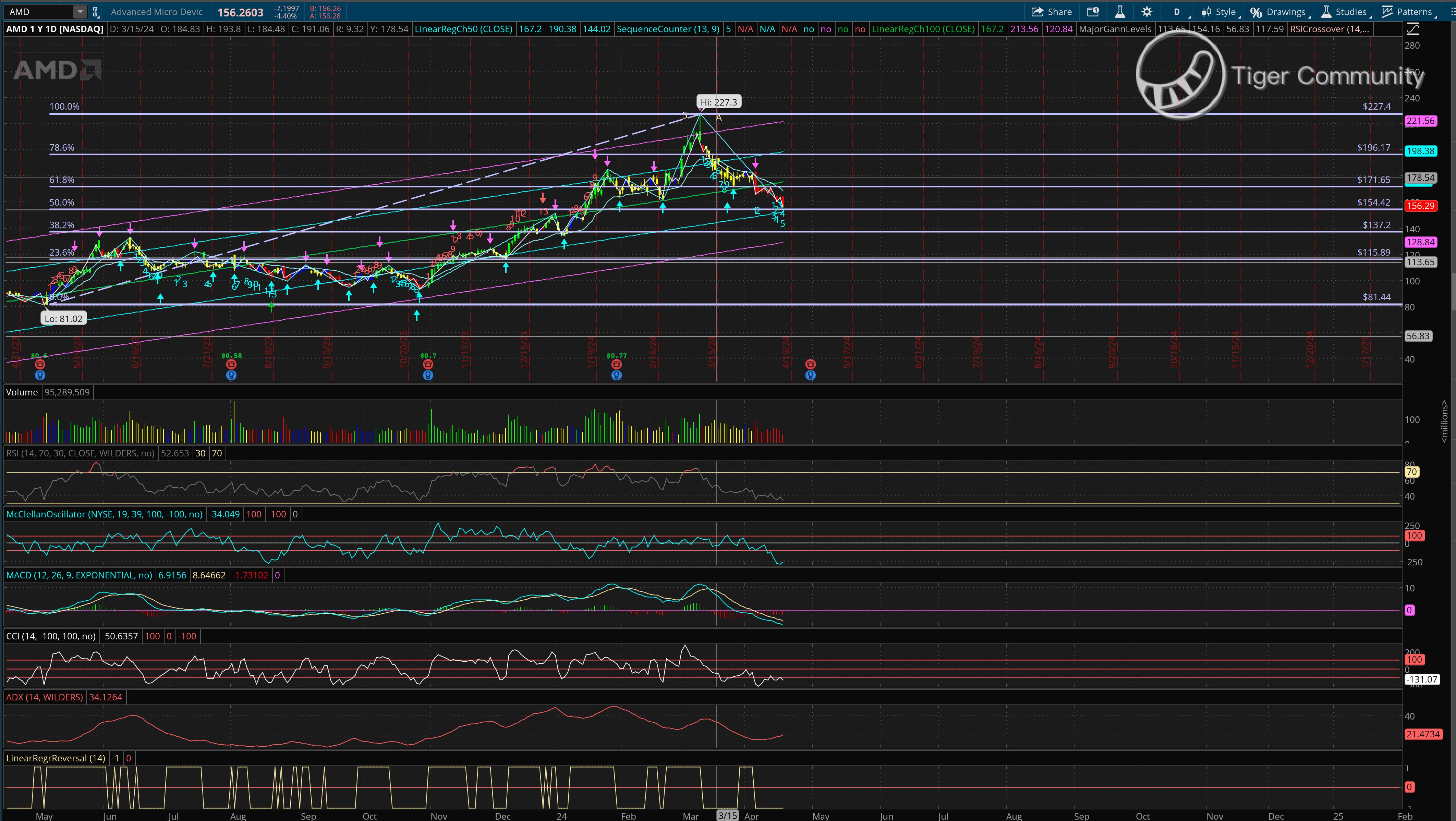Screen dimensions: 1456x821
Task: Click the Share arrow icon
Action: (1037, 12)
